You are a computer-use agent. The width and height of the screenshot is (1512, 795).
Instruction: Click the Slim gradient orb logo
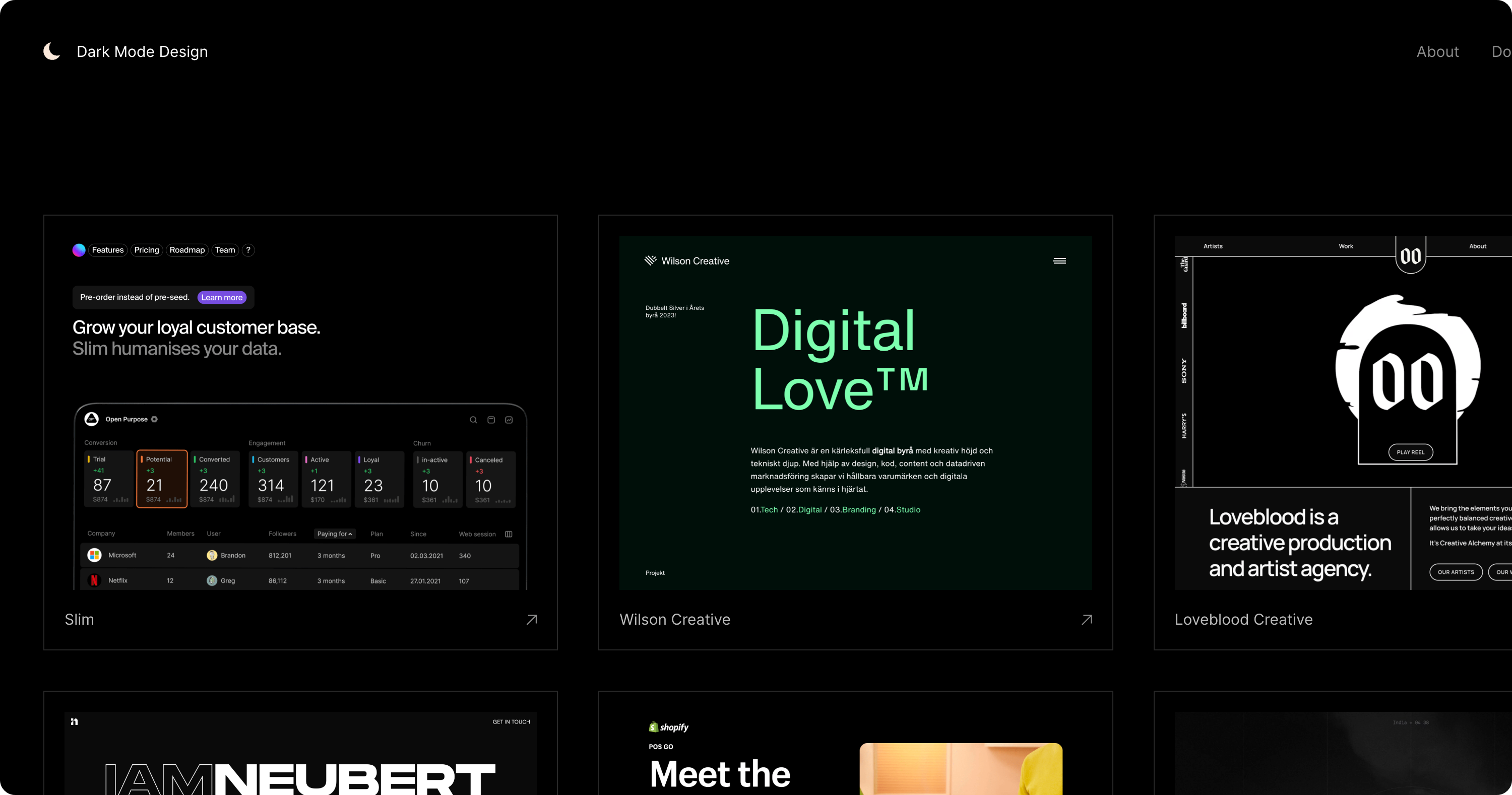coord(79,250)
